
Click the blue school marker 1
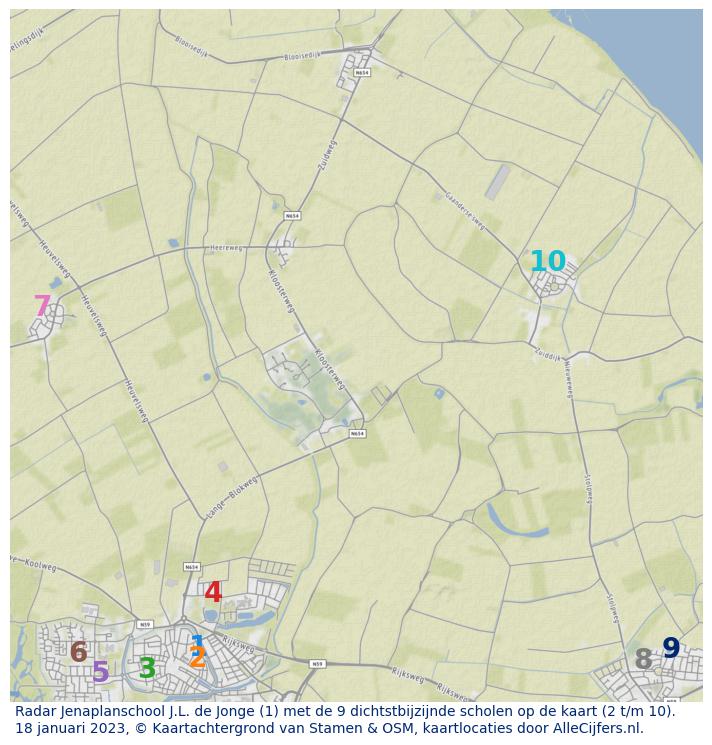(197, 643)
